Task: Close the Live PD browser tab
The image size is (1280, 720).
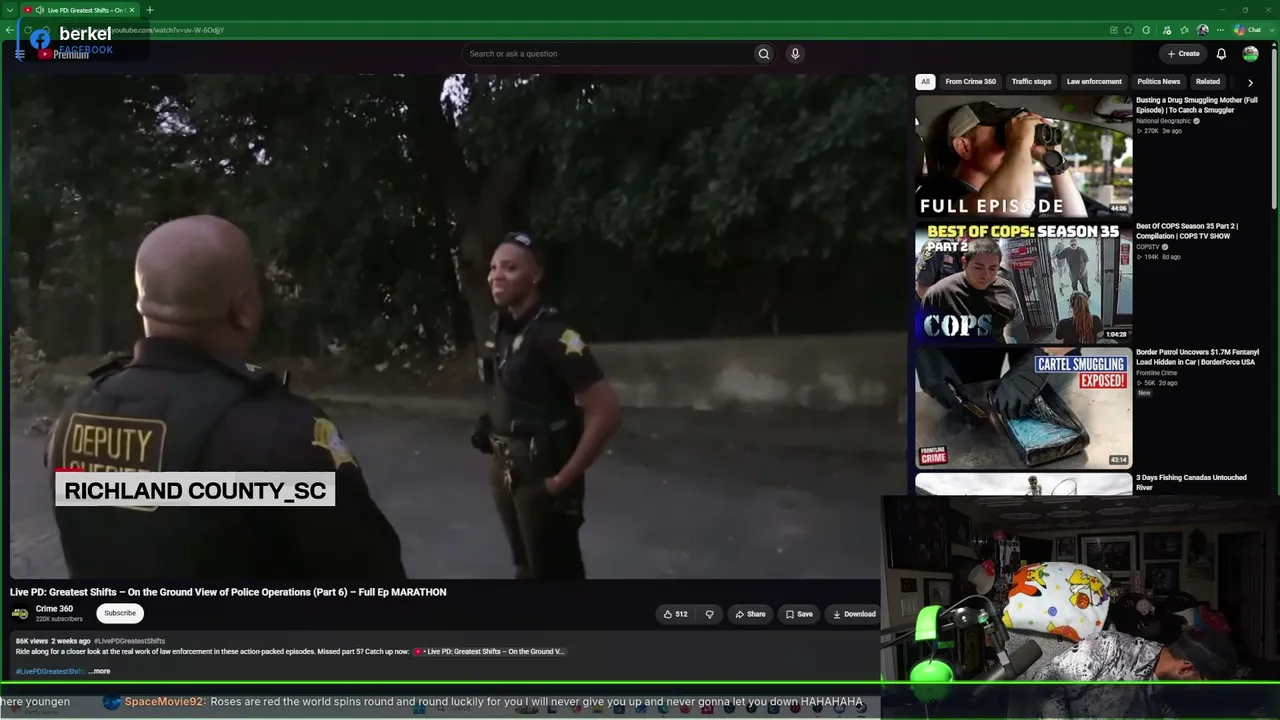Action: coord(132,10)
